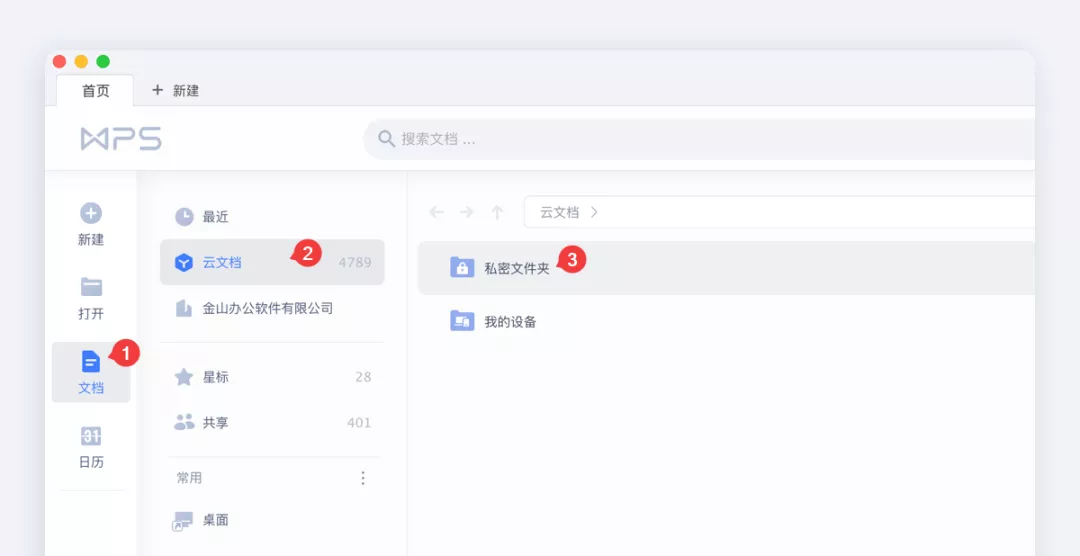The height and width of the screenshot is (556, 1080).
Task: Open the 共享 people icon
Action: [184, 422]
